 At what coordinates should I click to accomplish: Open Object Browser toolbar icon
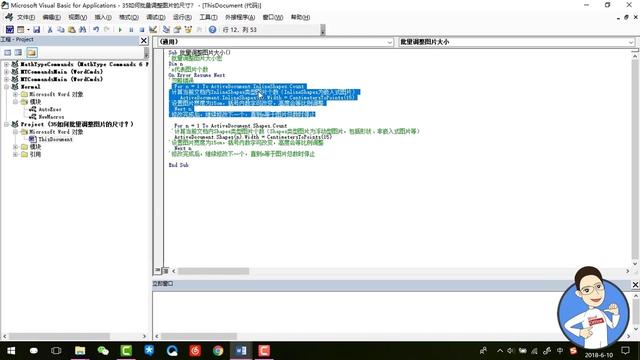188,29
